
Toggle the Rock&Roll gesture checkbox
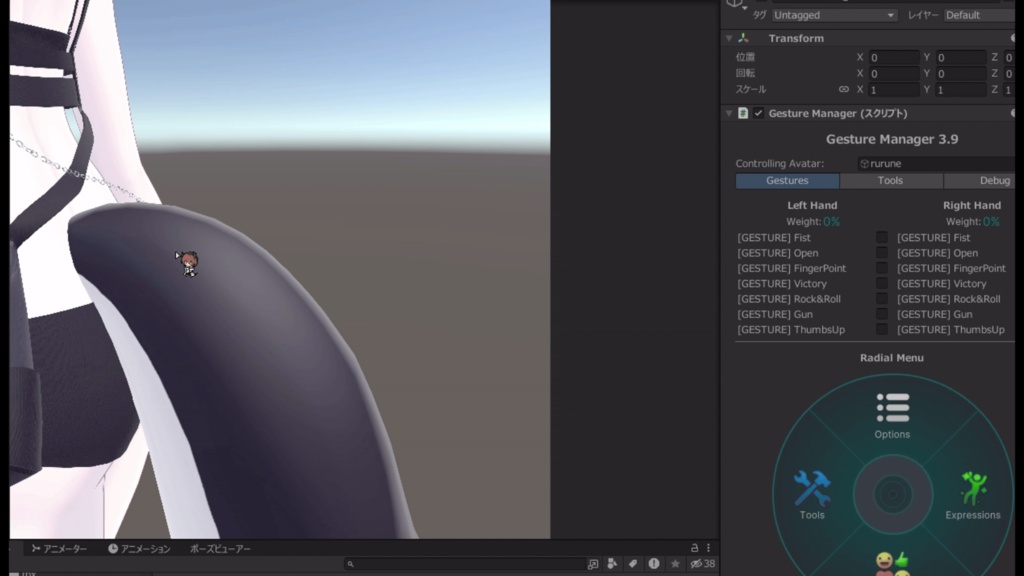pos(882,298)
